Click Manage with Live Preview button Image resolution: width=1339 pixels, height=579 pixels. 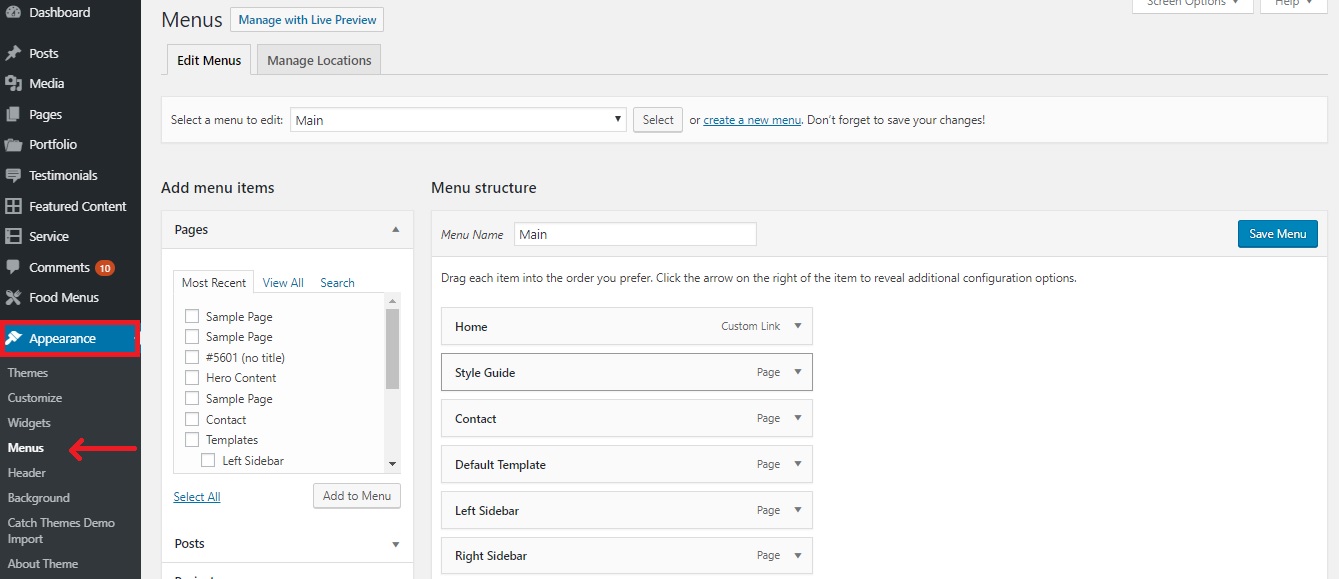[307, 20]
